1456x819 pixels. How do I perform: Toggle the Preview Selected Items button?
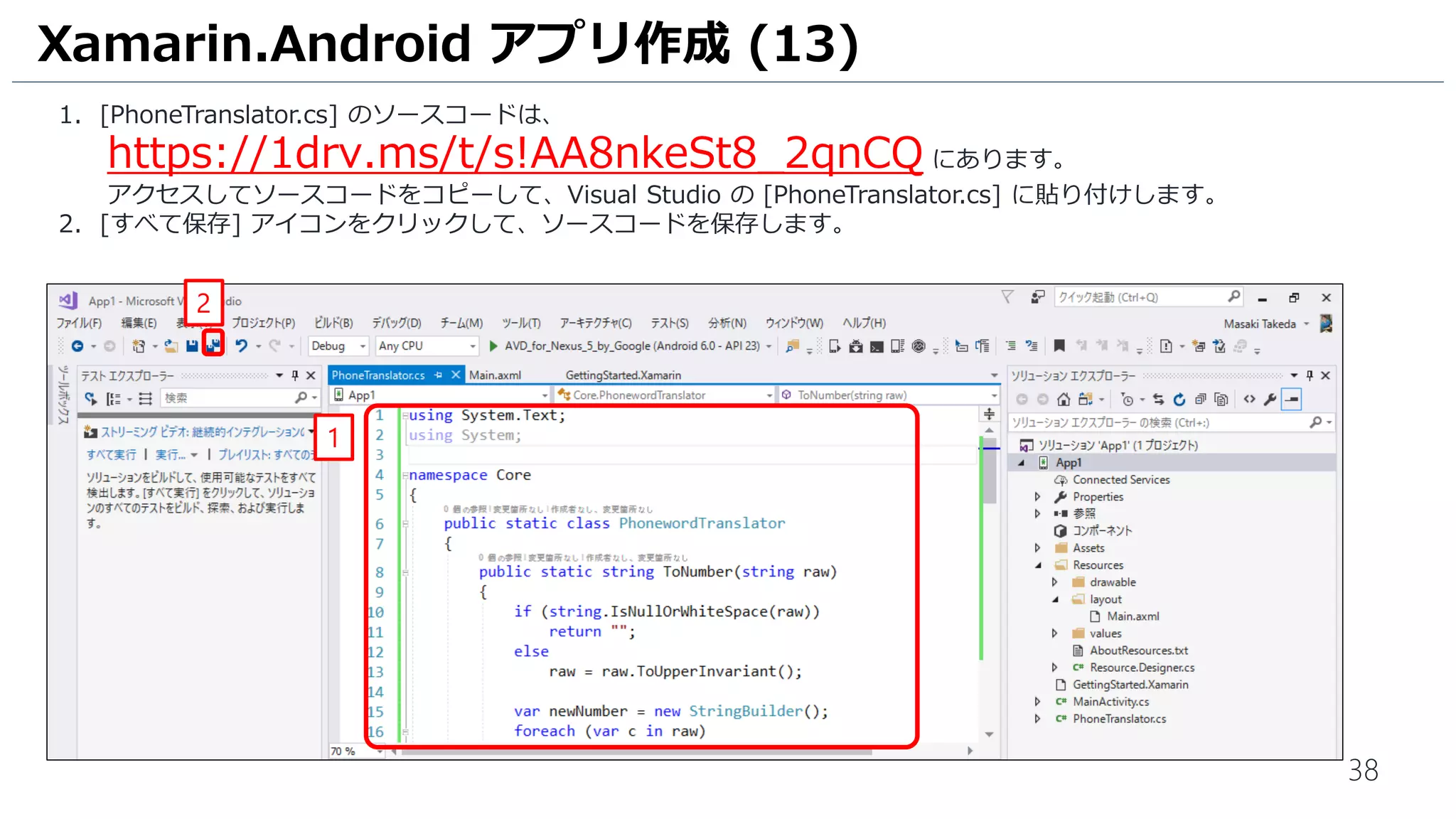coord(1292,400)
